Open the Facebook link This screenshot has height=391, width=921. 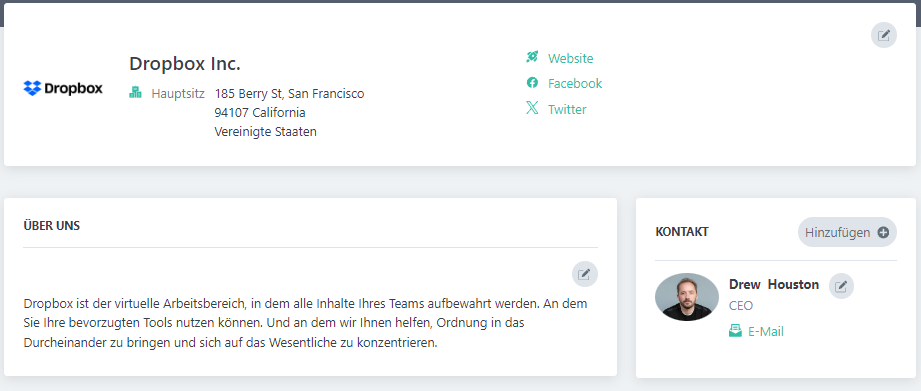click(575, 83)
